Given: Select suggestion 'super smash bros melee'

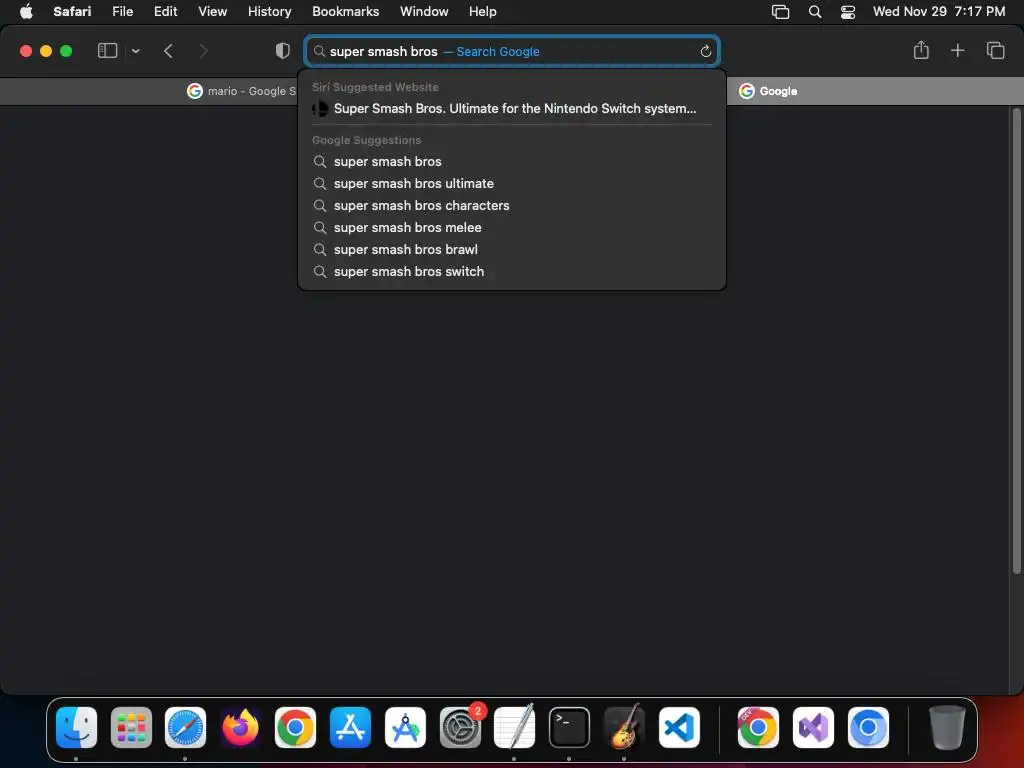Looking at the screenshot, I should tap(511, 228).
